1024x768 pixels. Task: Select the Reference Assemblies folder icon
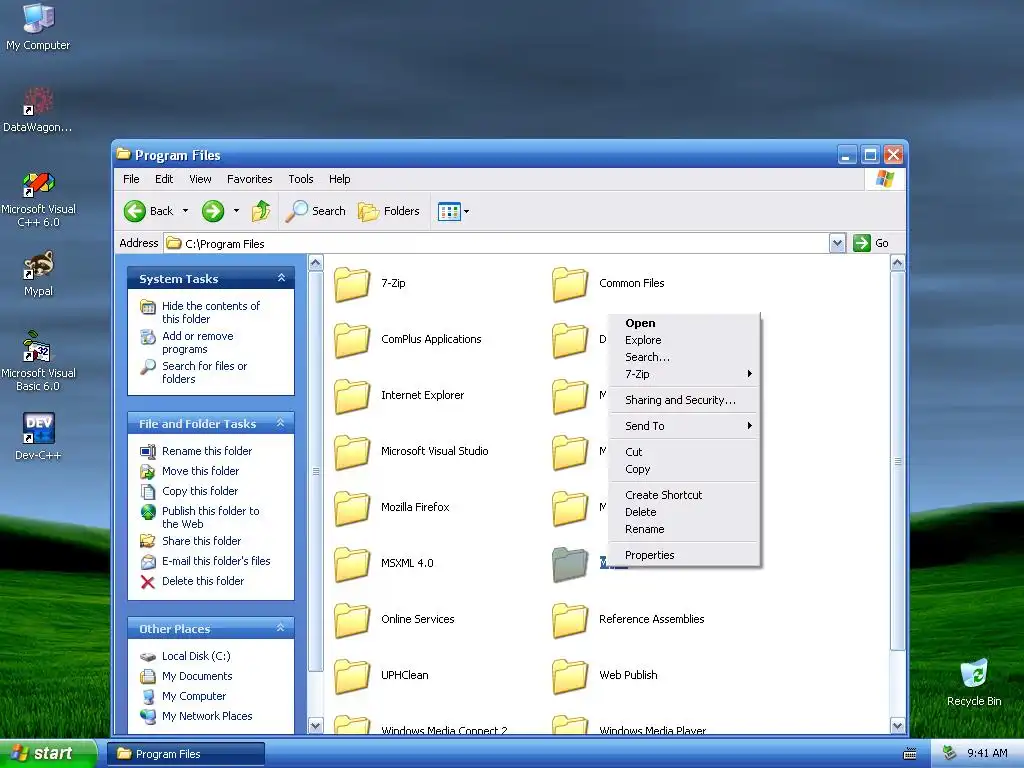[x=570, y=620]
